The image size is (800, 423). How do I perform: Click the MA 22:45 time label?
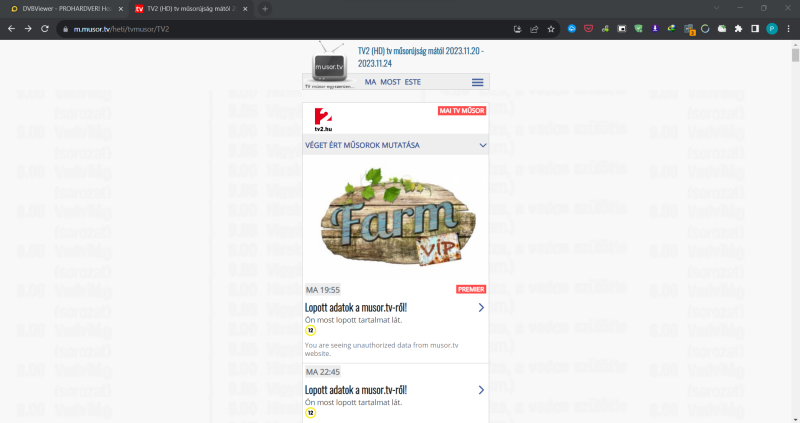click(323, 372)
